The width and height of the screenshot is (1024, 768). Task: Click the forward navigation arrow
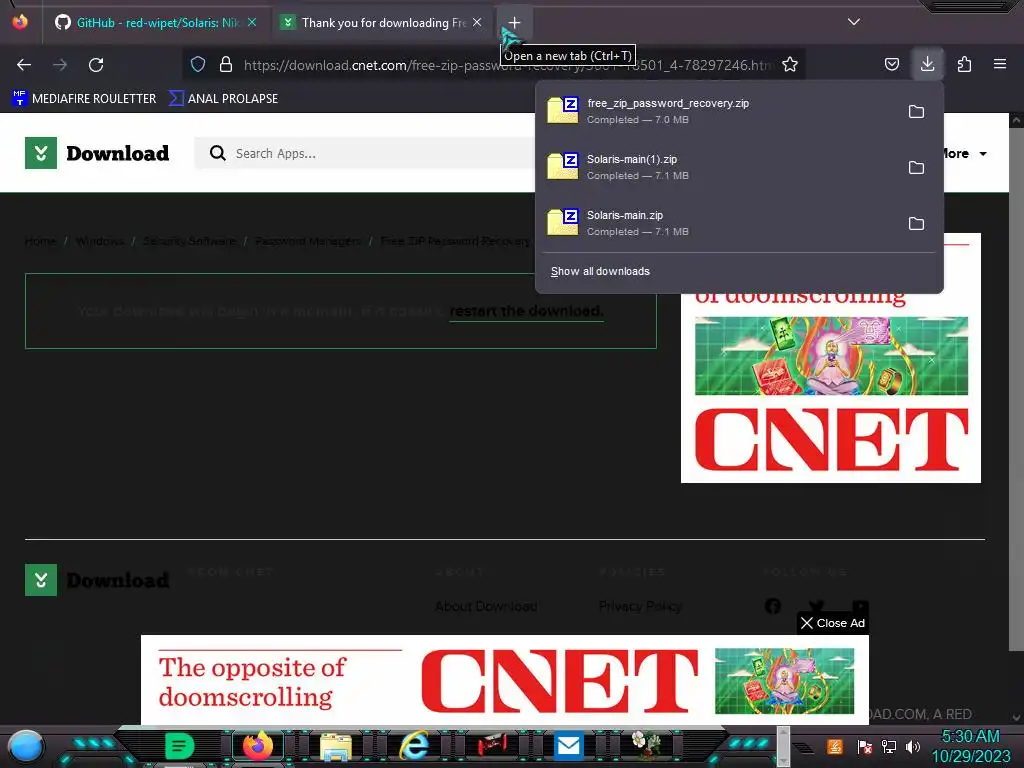click(60, 65)
